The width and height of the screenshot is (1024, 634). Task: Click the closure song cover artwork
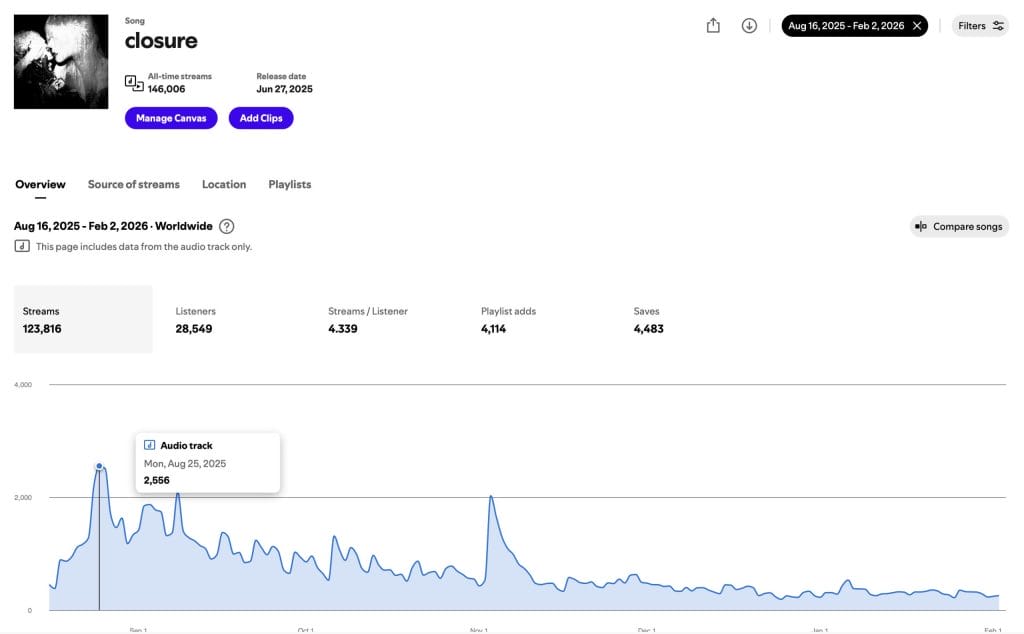coord(61,61)
